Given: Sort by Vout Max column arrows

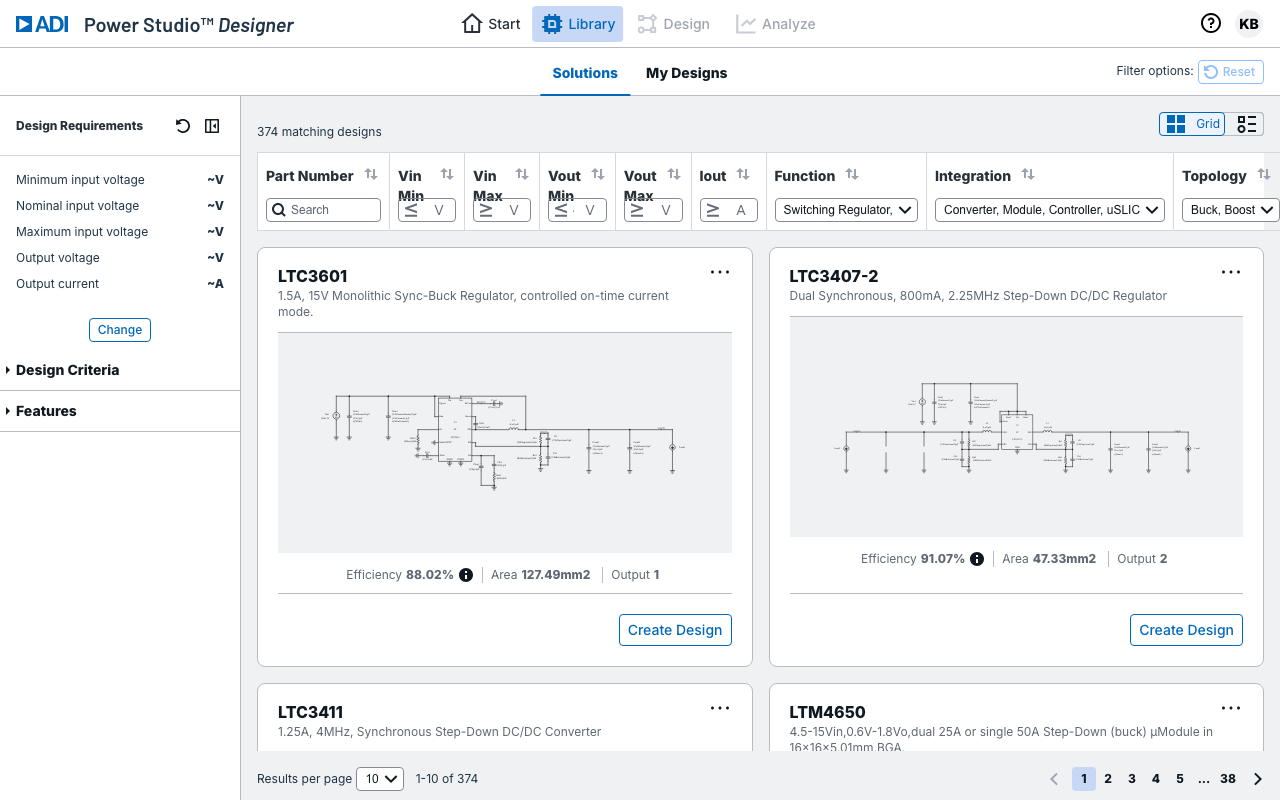Looking at the screenshot, I should pos(674,174).
